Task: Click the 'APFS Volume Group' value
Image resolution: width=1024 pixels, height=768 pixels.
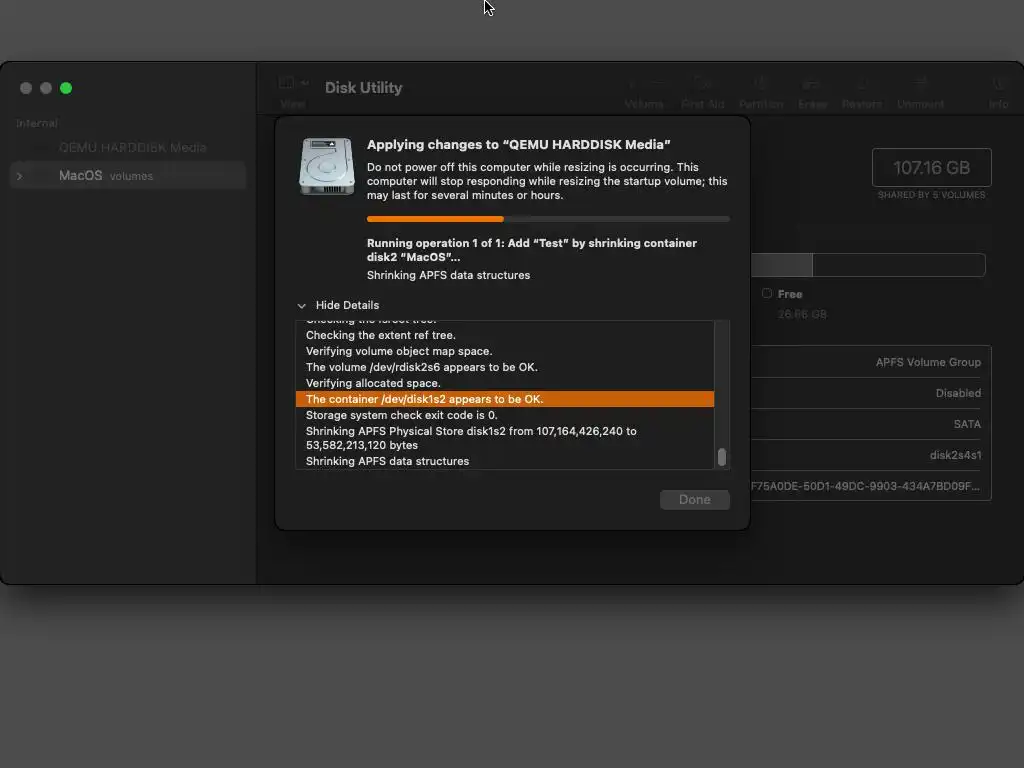Action: 928,362
